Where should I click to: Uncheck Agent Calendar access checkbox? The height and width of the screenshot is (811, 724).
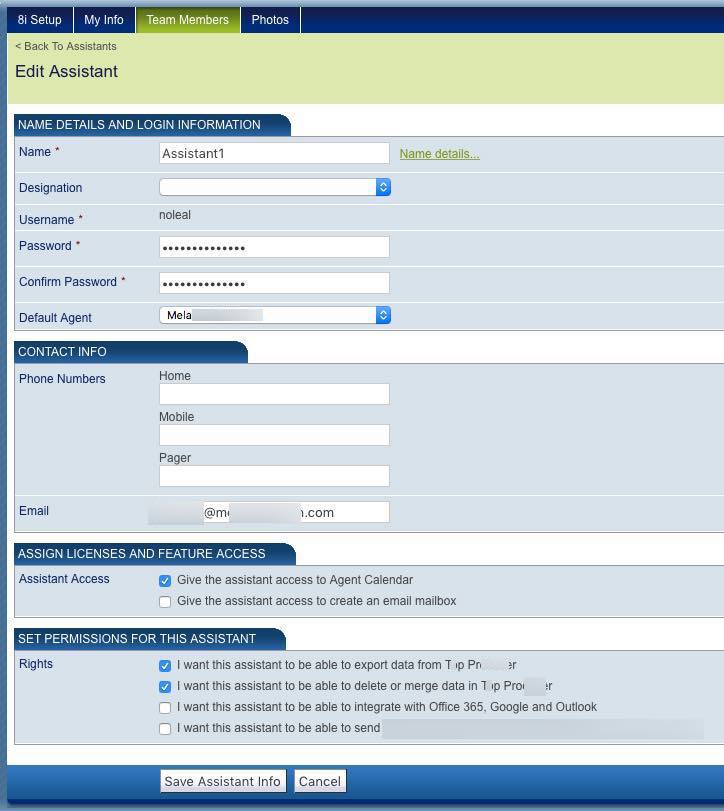tap(165, 581)
